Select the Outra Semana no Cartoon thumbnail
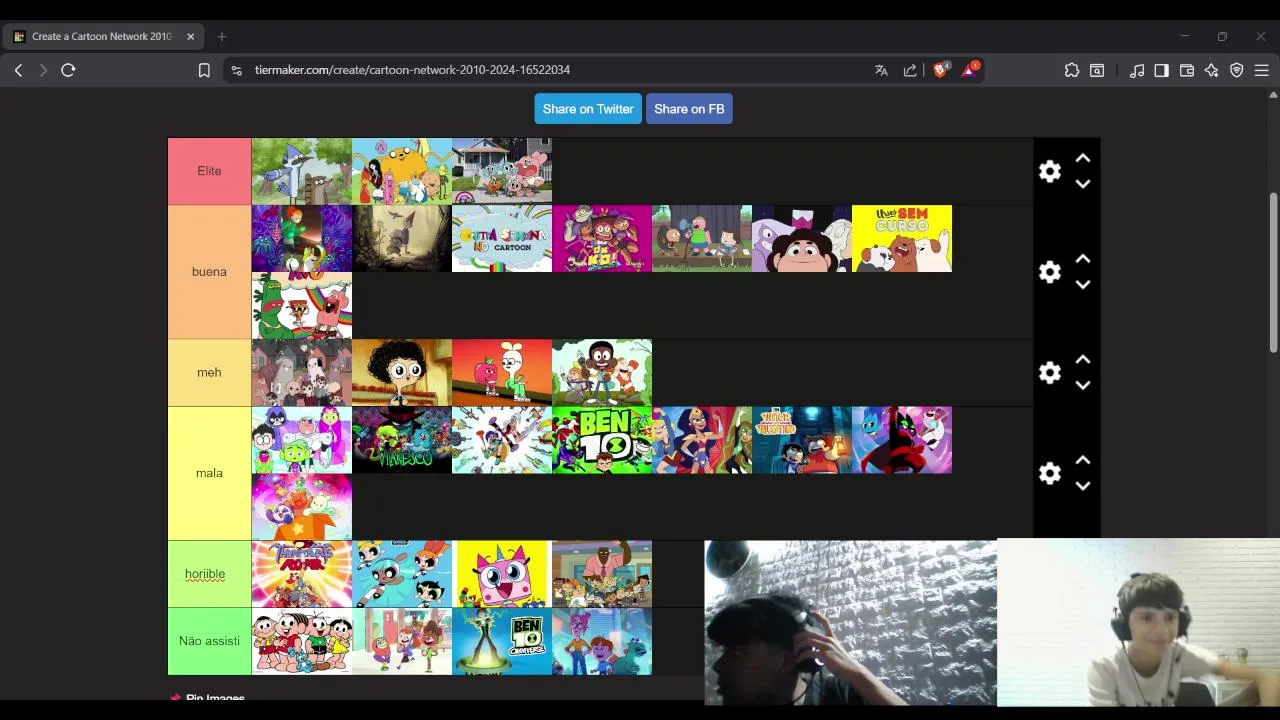The width and height of the screenshot is (1280, 720). (502, 238)
